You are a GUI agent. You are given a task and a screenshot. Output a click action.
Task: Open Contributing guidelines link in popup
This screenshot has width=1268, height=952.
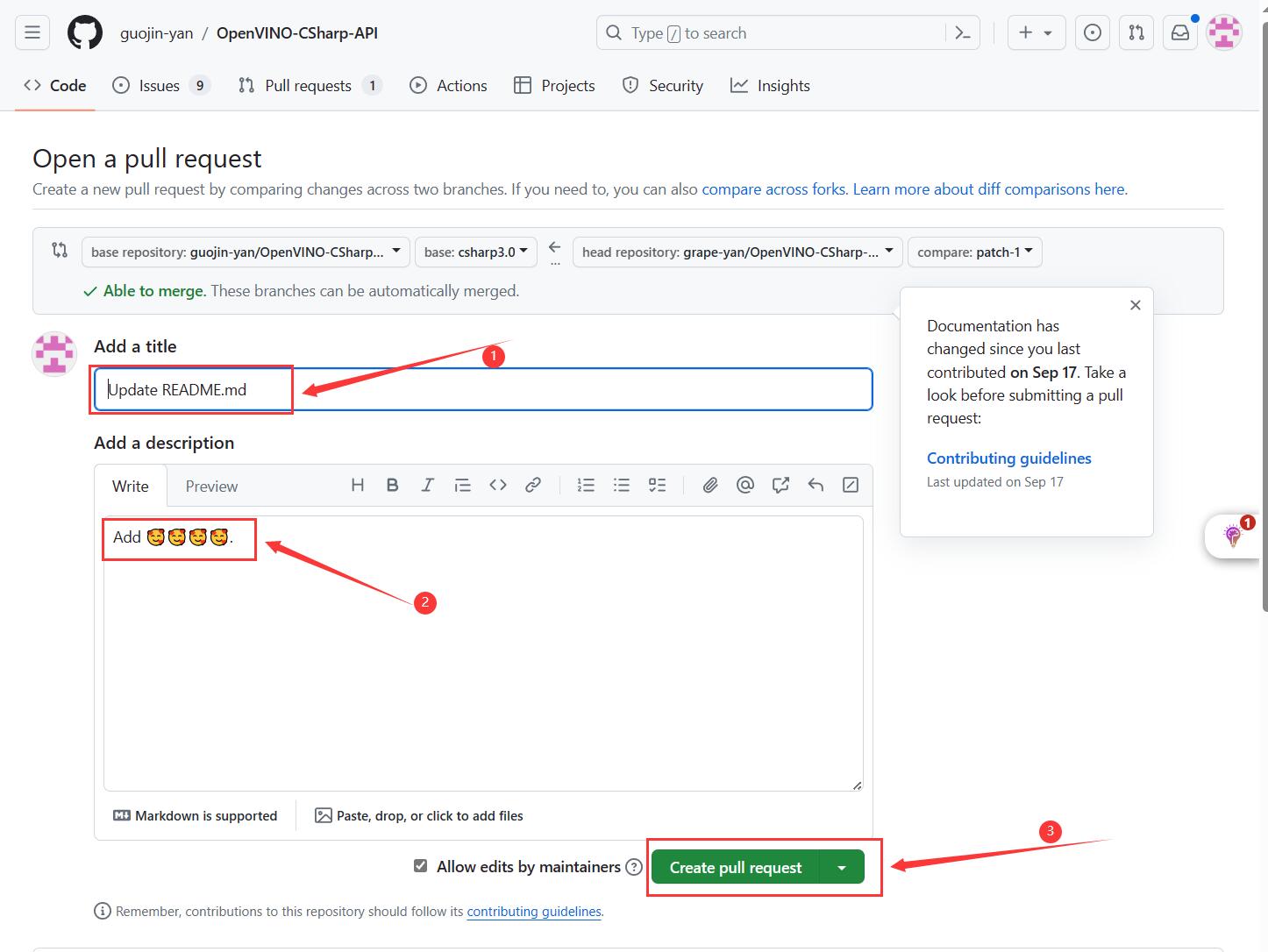click(x=1009, y=458)
